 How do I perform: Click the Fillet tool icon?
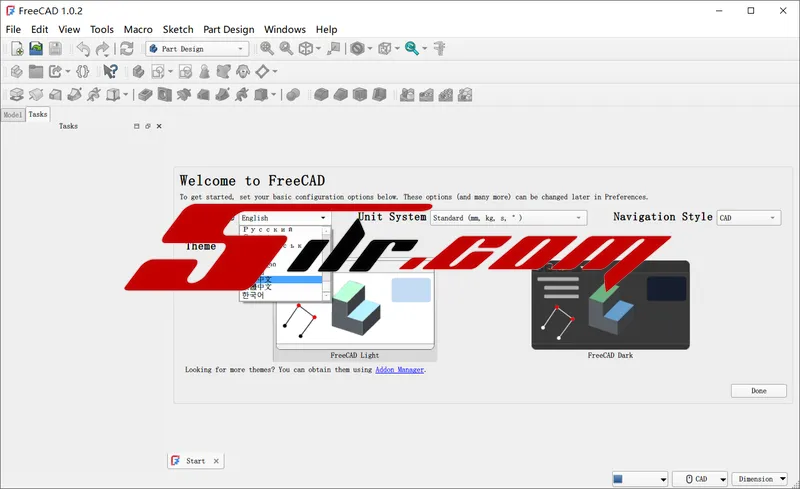(321, 94)
